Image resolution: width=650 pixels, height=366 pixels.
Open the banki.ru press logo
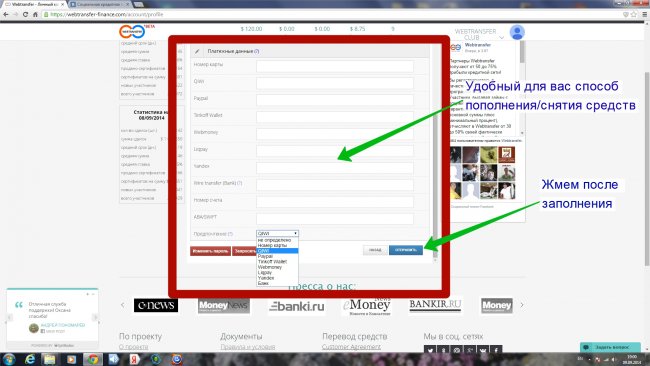(x=296, y=306)
